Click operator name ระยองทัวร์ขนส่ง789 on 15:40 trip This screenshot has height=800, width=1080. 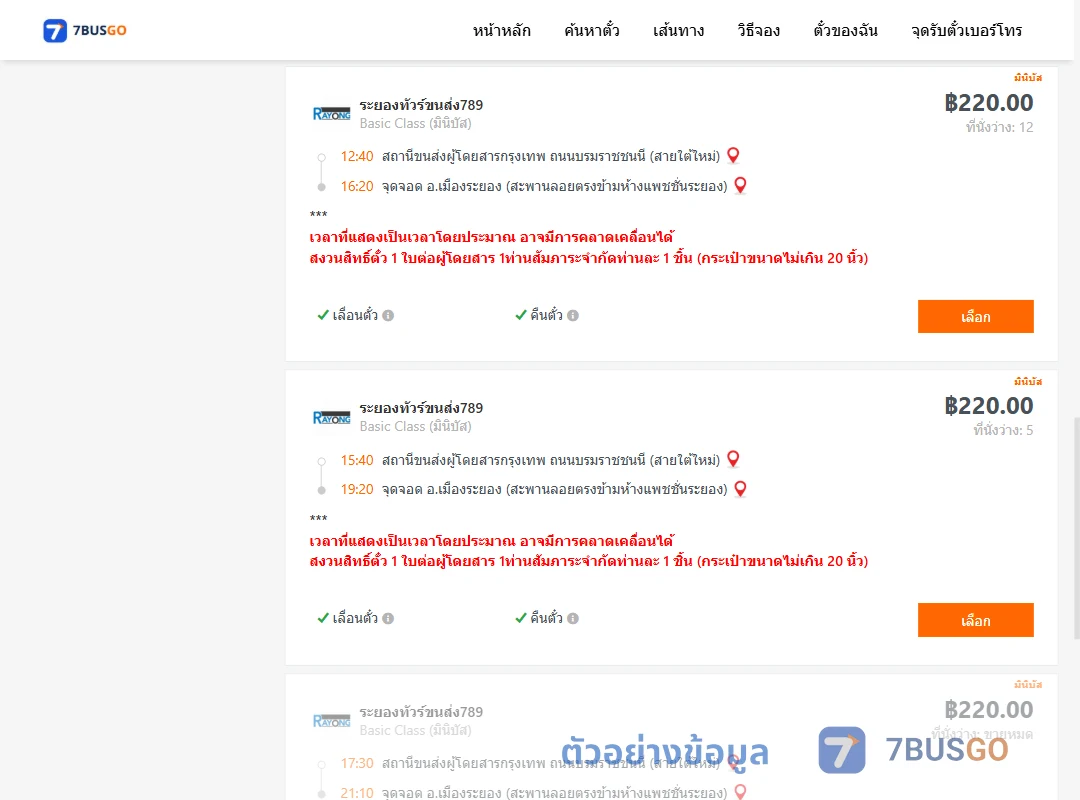[x=421, y=408]
